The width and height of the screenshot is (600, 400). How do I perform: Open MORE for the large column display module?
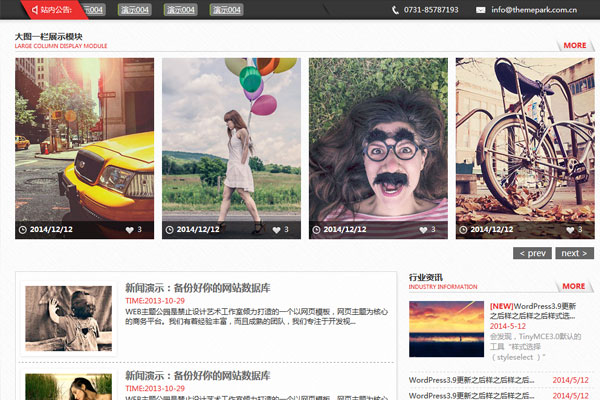(574, 45)
